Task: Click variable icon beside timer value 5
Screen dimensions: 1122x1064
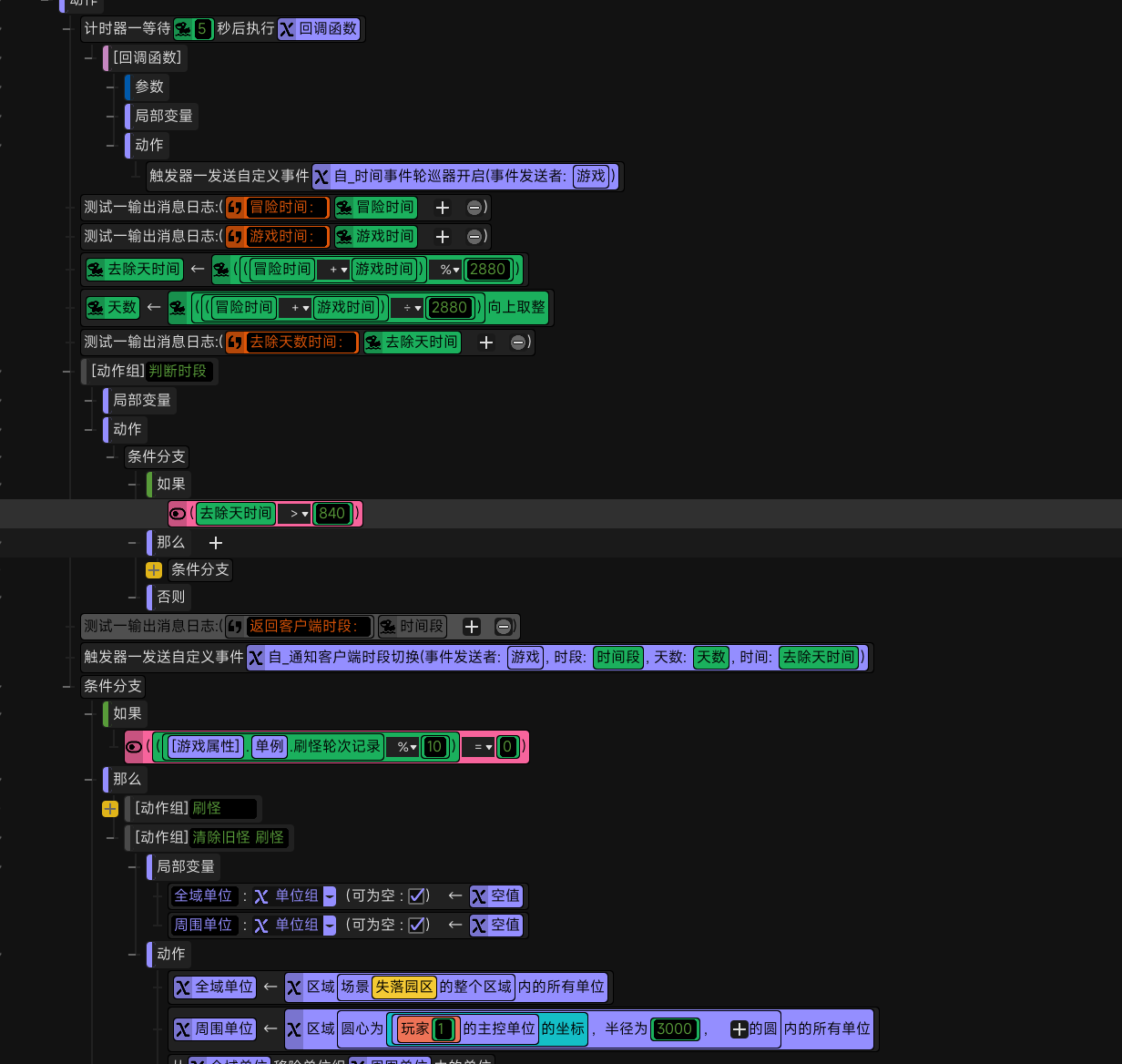Action: [x=183, y=29]
